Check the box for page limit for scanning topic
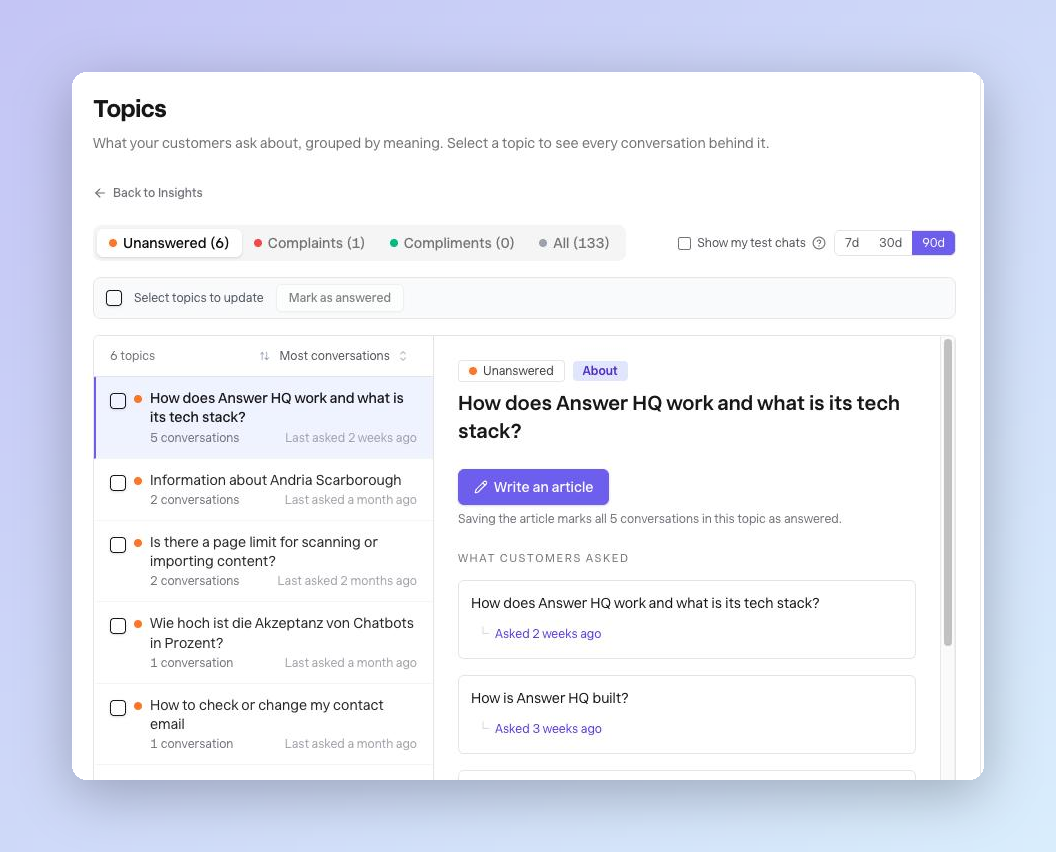The height and width of the screenshot is (852, 1056). click(x=118, y=545)
